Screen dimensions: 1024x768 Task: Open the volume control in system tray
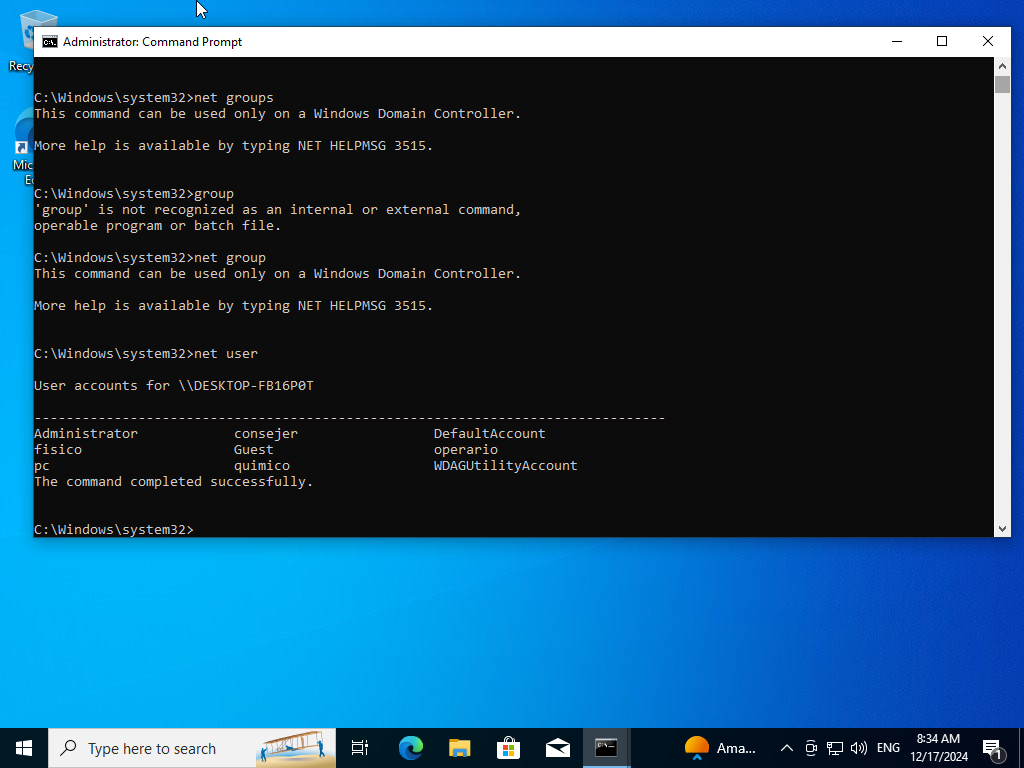(858, 747)
